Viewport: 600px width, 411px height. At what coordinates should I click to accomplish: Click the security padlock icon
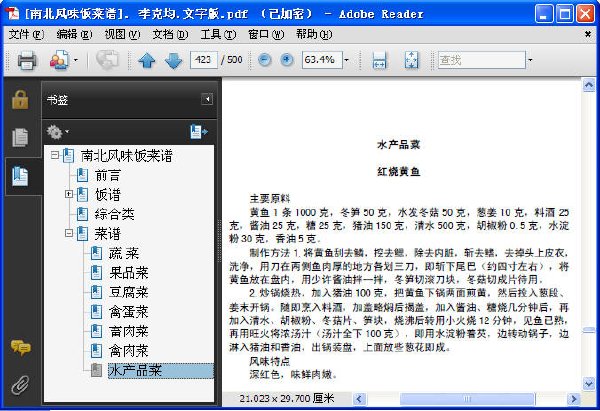(20, 100)
